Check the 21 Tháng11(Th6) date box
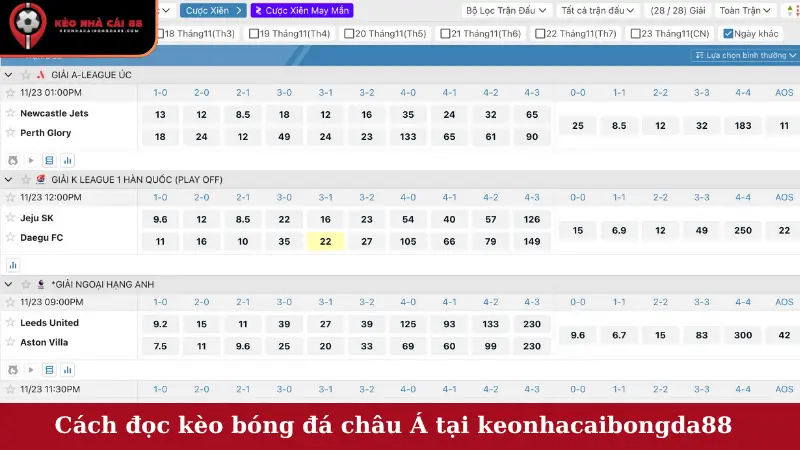 click(x=445, y=34)
